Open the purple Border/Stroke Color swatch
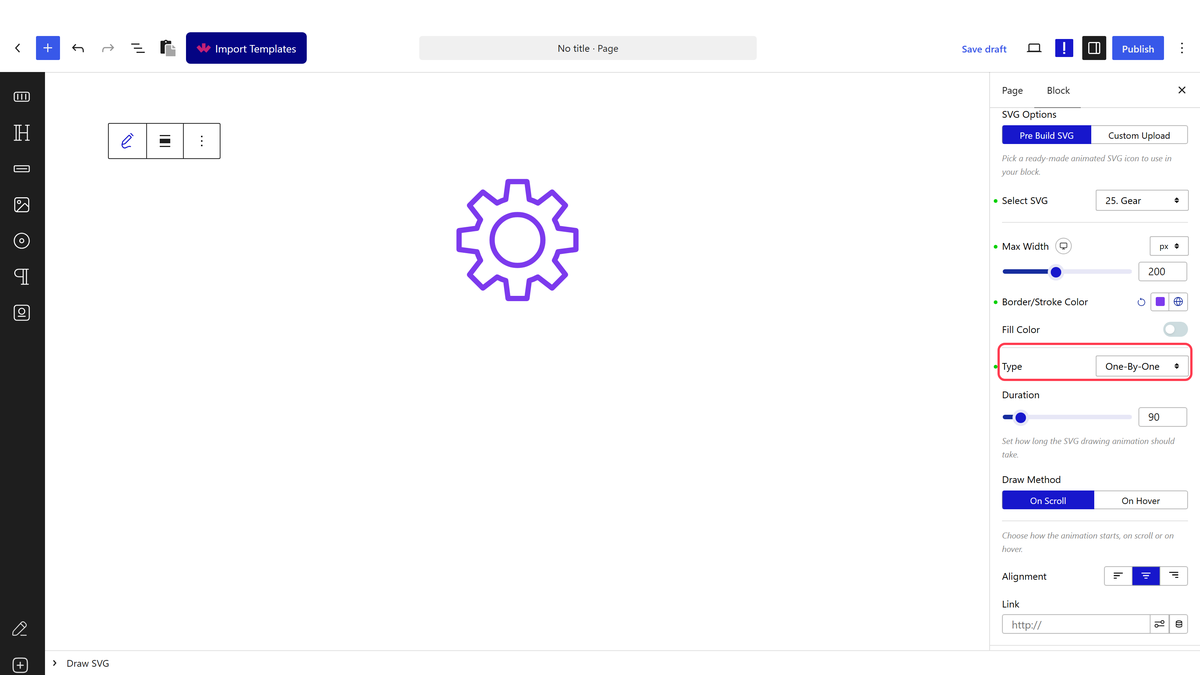This screenshot has width=1200, height=675. (1160, 302)
